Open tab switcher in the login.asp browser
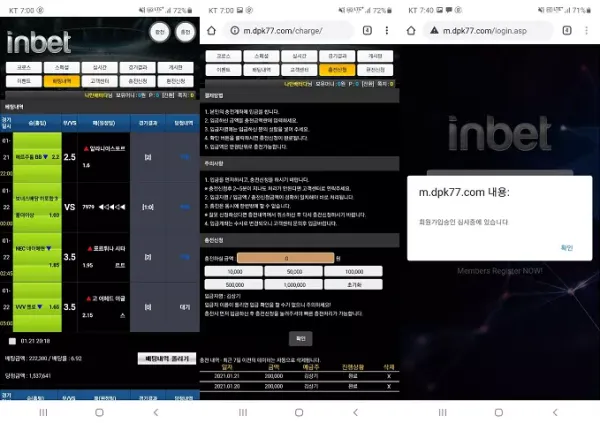 pyautogui.click(x=567, y=31)
